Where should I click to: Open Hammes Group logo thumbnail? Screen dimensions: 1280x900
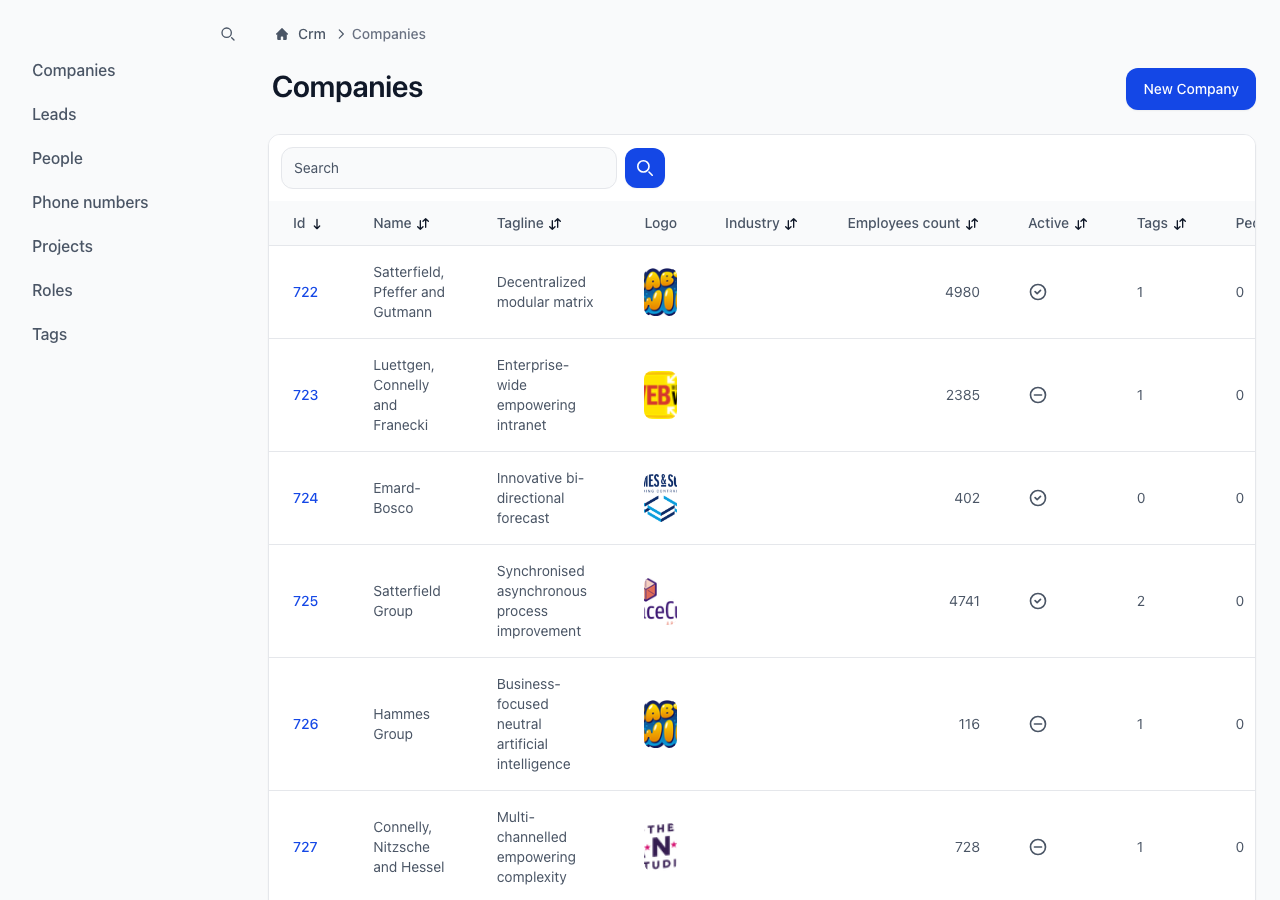[x=661, y=724]
